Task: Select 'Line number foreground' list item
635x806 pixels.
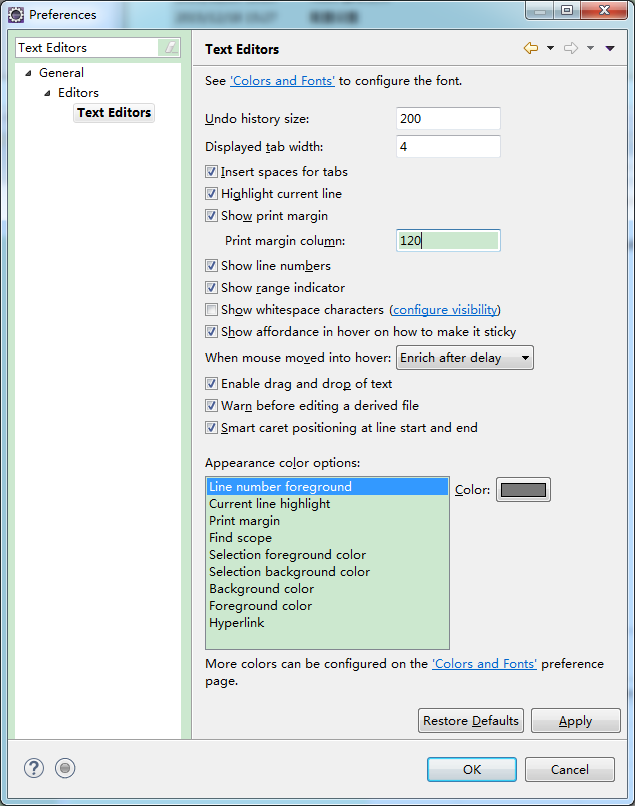Action: [x=328, y=487]
